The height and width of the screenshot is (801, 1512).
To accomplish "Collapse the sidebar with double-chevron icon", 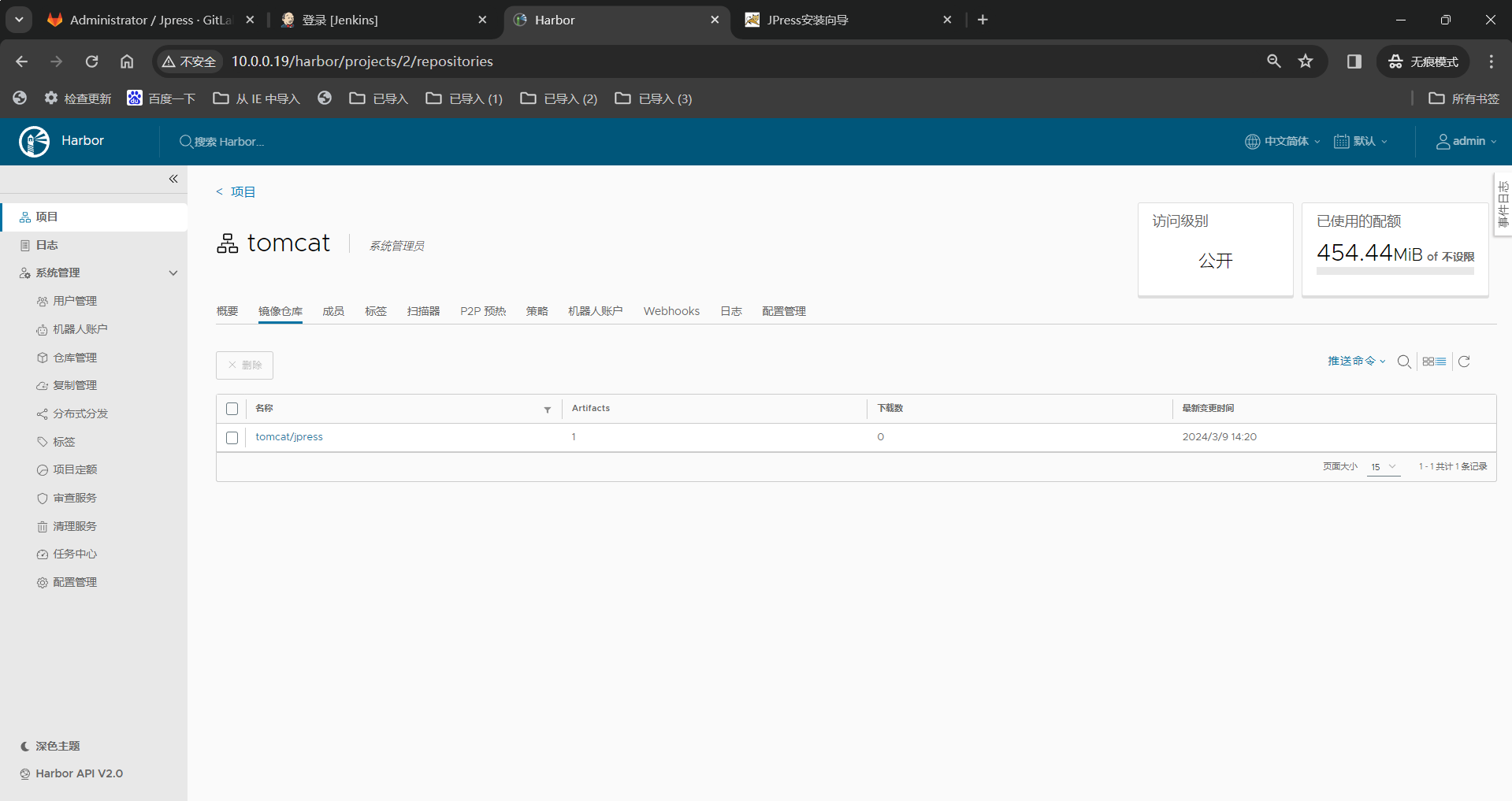I will pyautogui.click(x=173, y=180).
